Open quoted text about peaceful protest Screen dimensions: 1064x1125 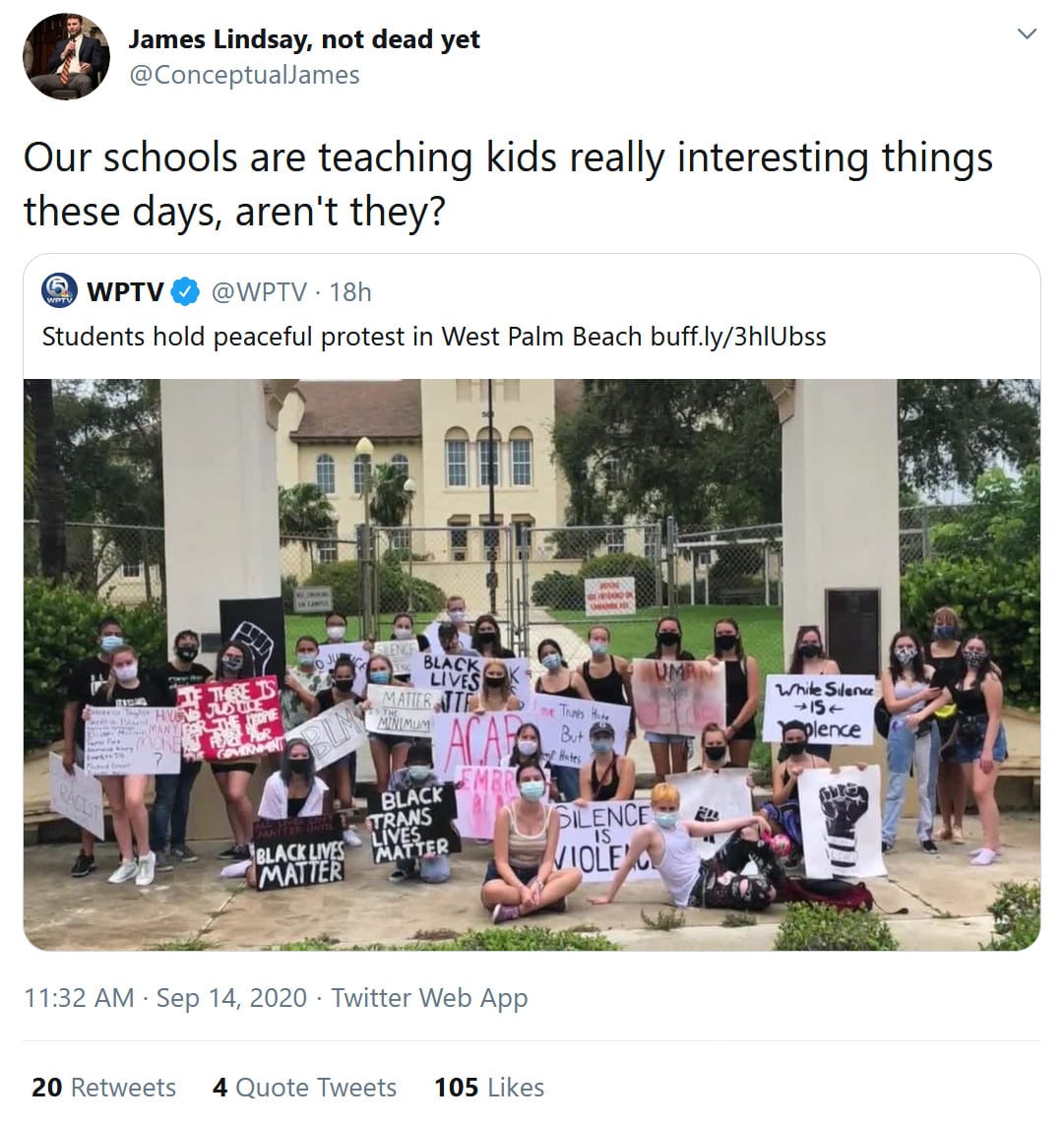coord(344,337)
